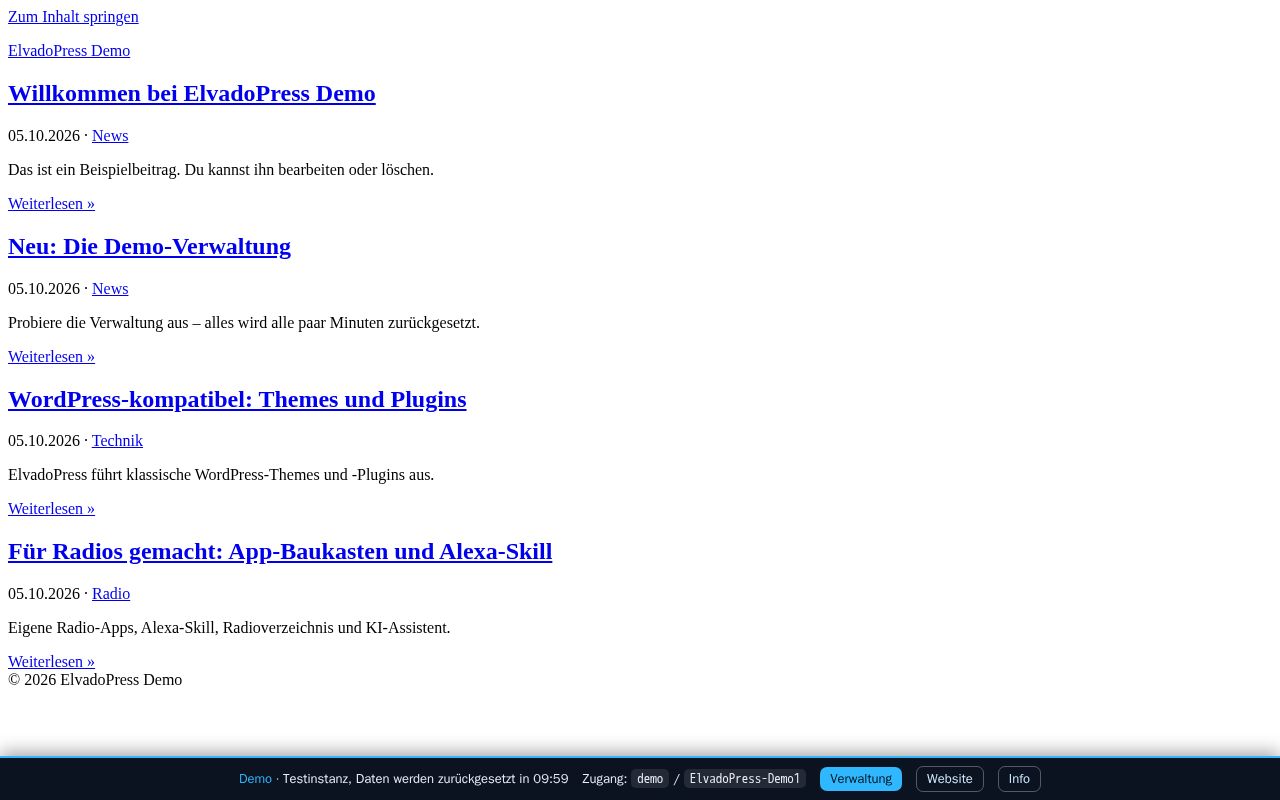1280x800 pixels.
Task: Click the 'Eigene Radio-Apps, Alexa-Skill' excerpt text
Action: click(x=229, y=628)
